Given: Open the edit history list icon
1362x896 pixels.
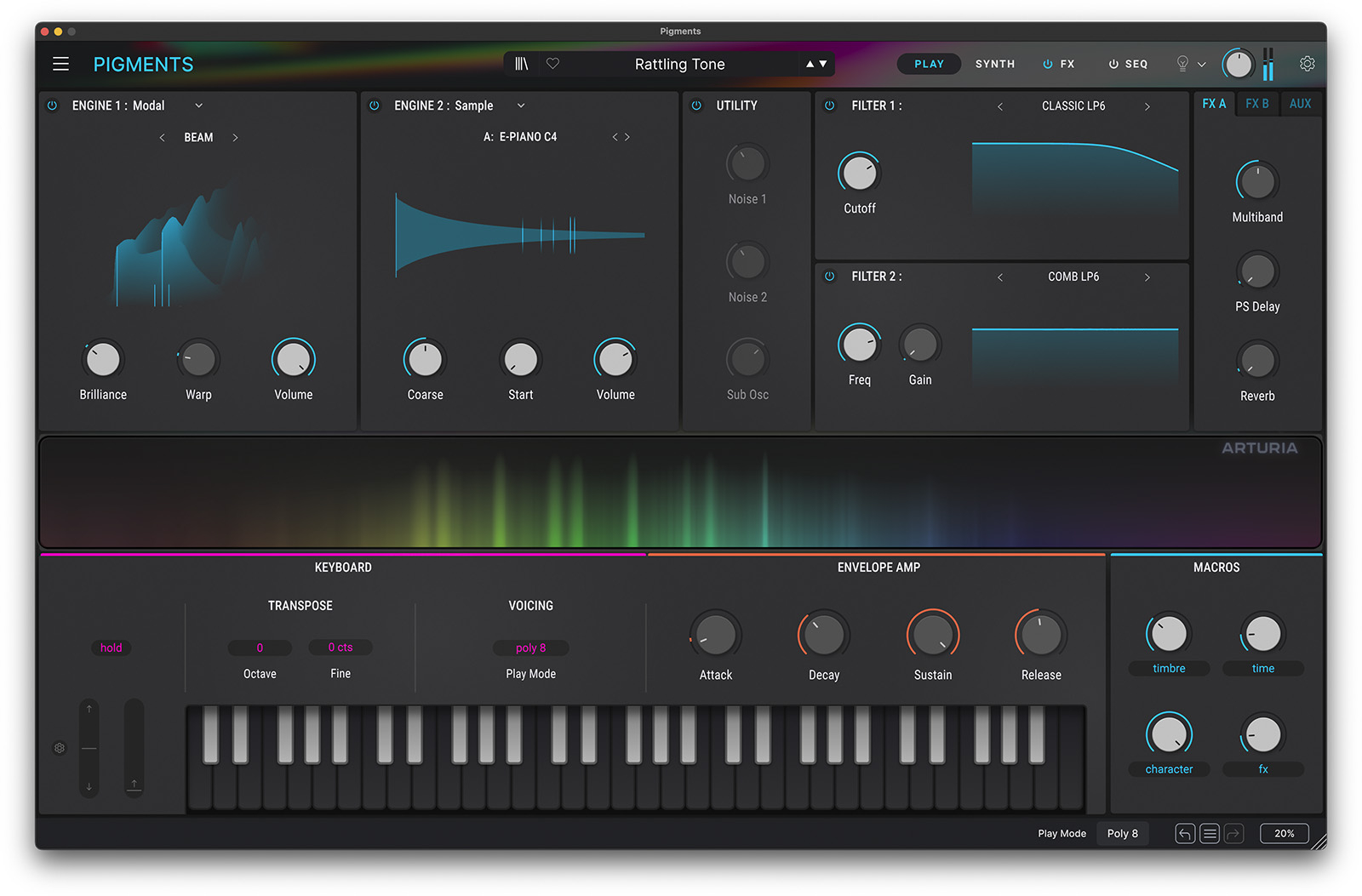Looking at the screenshot, I should (x=1210, y=834).
